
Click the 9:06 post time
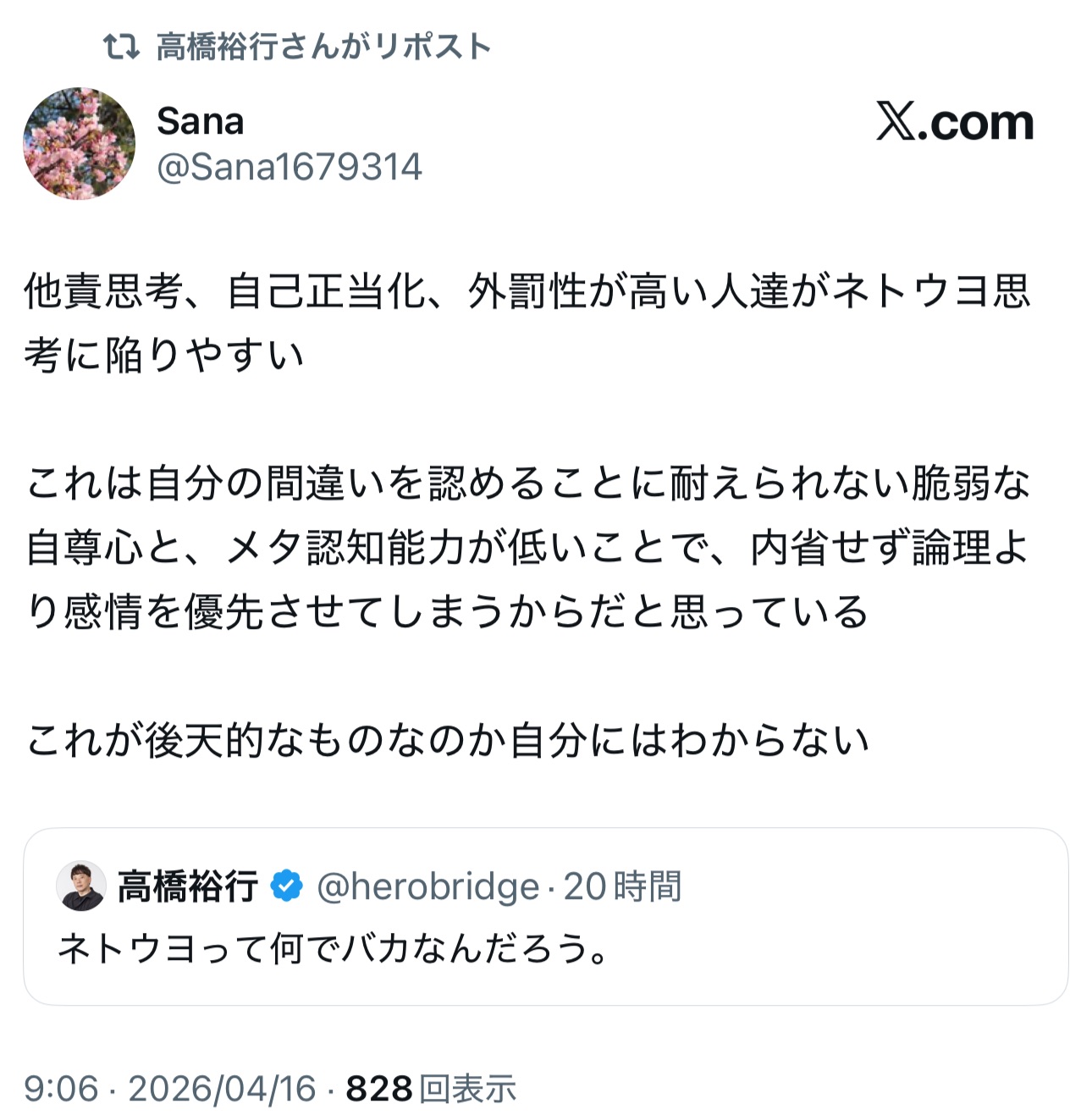tap(61, 1089)
